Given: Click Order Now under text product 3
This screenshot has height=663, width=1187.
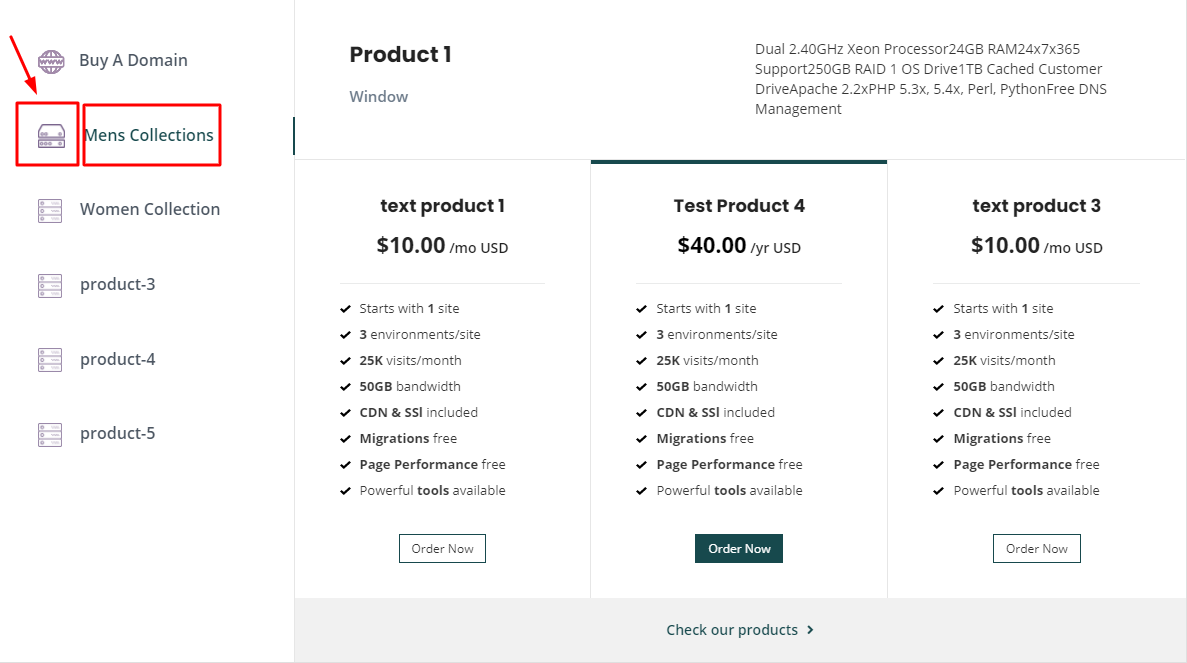Looking at the screenshot, I should pos(1036,549).
